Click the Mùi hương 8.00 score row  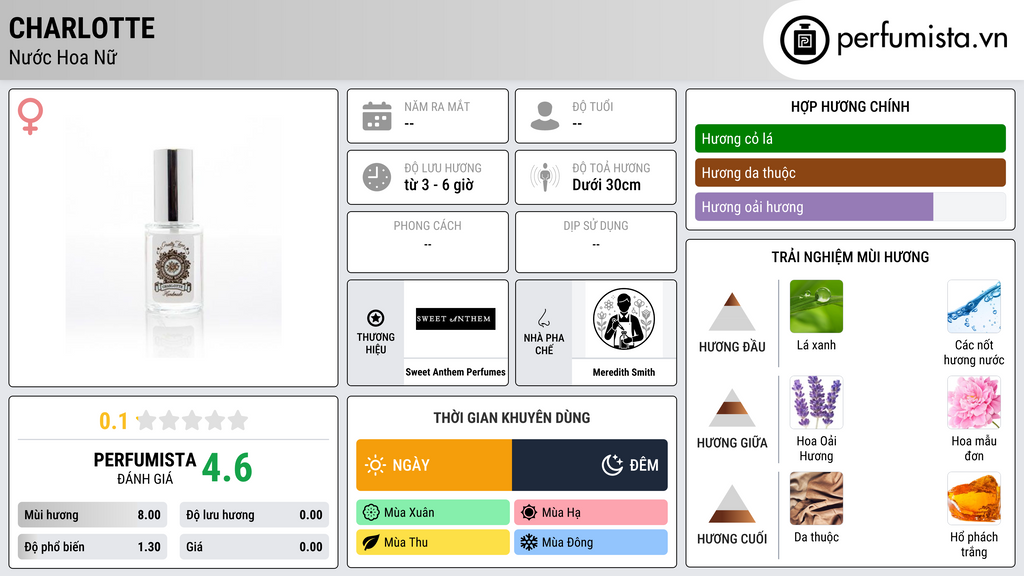(x=92, y=515)
